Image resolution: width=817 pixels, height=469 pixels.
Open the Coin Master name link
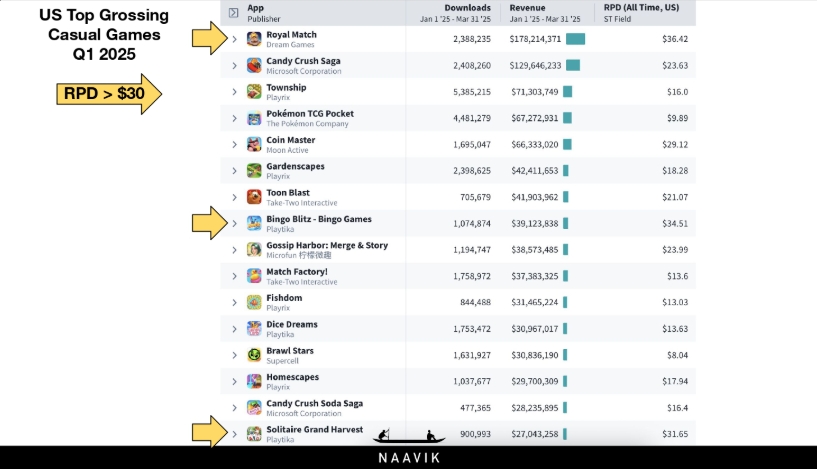(x=291, y=140)
